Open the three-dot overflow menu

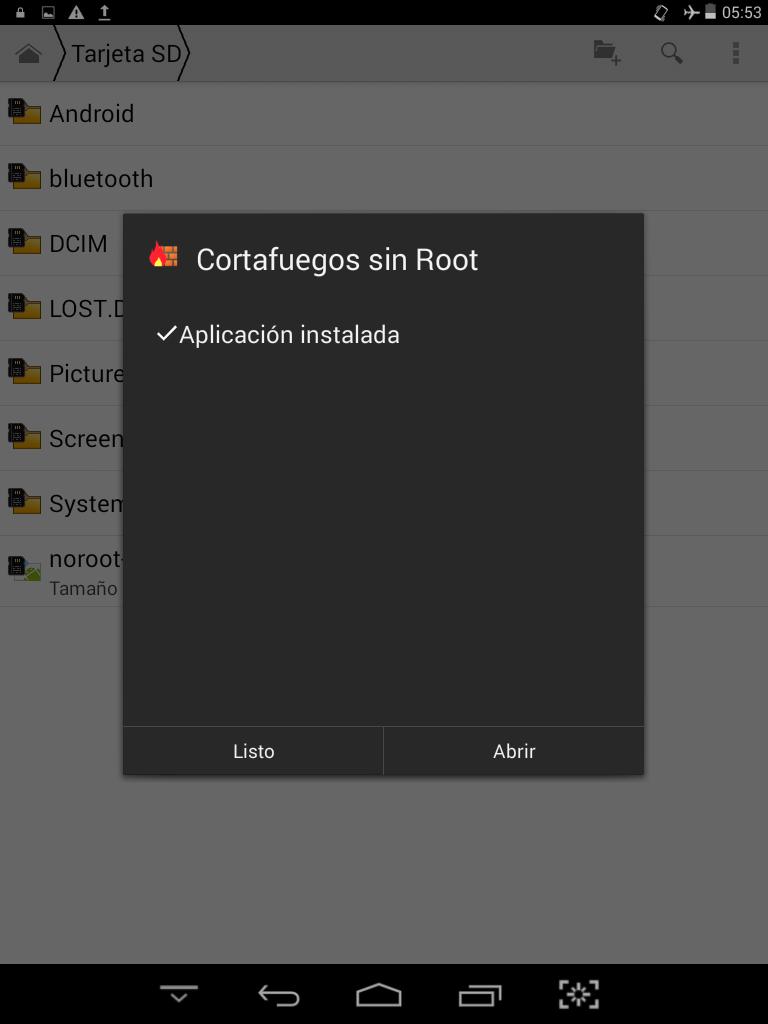click(735, 53)
